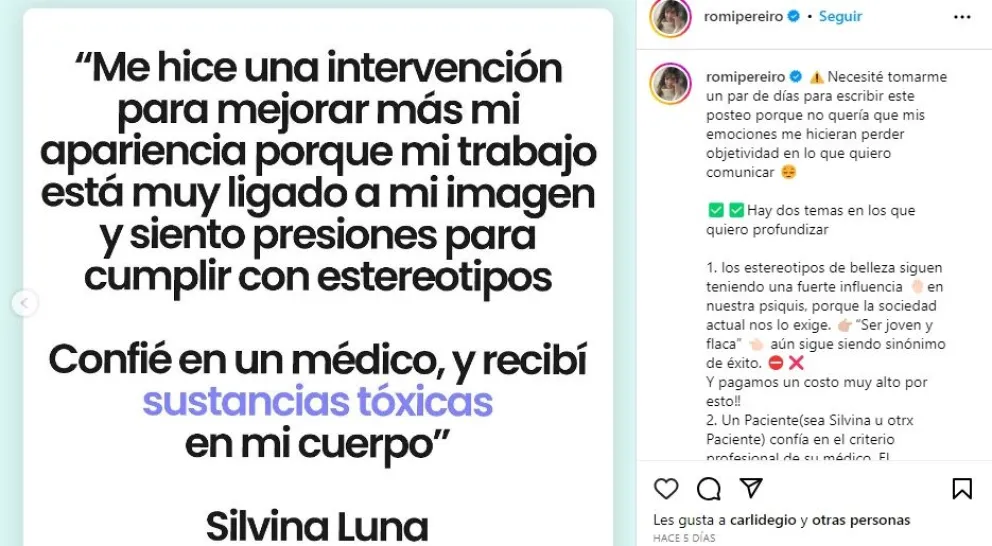The image size is (992, 546).
Task: Click the HACE 5 DÍAS timestamp
Action: (684, 538)
